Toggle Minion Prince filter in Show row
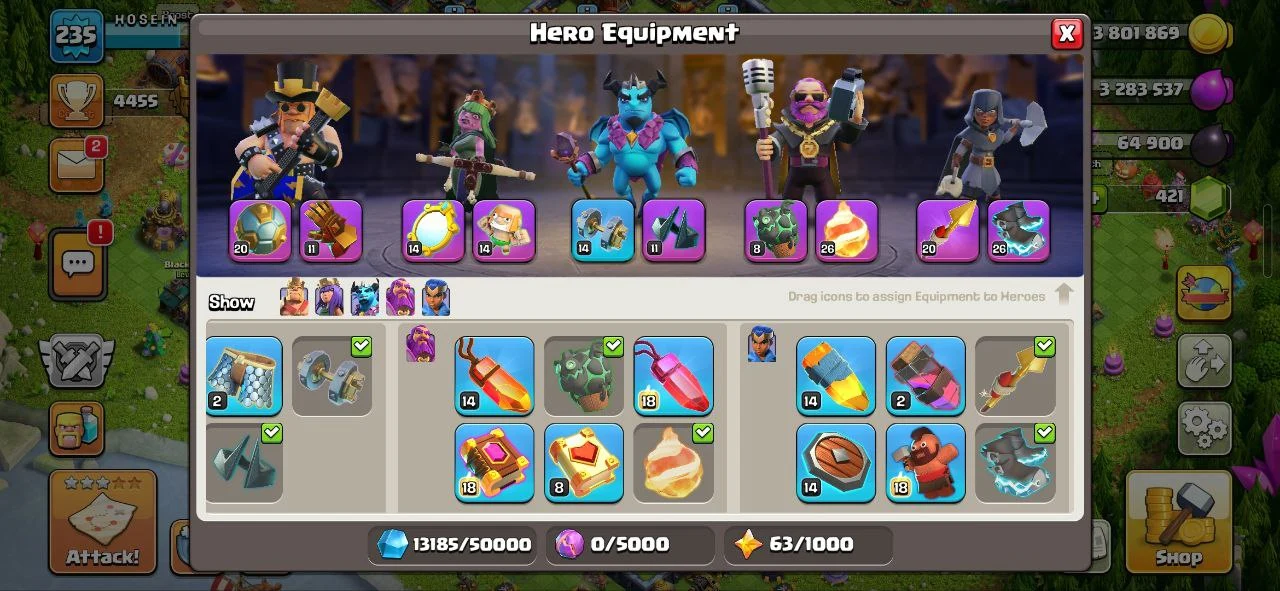Screen dimensions: 1280x591 point(364,298)
